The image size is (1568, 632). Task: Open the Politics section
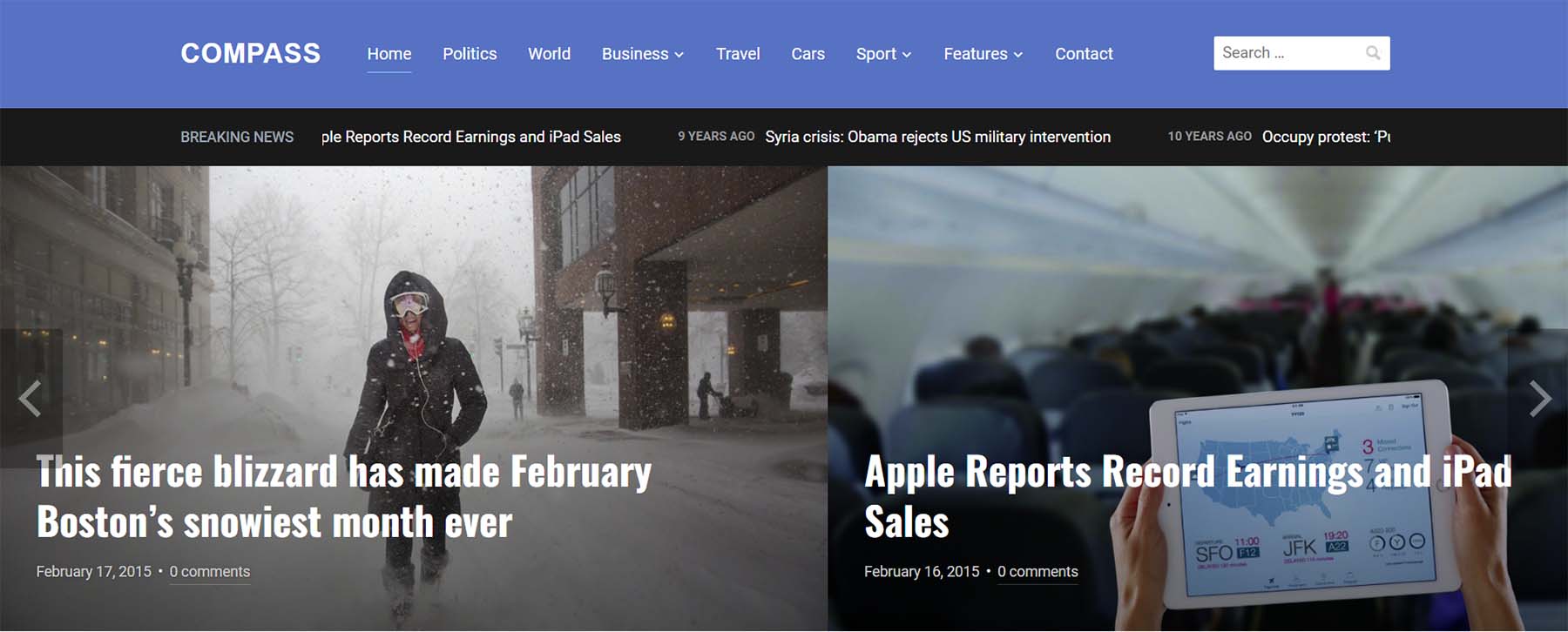point(470,54)
